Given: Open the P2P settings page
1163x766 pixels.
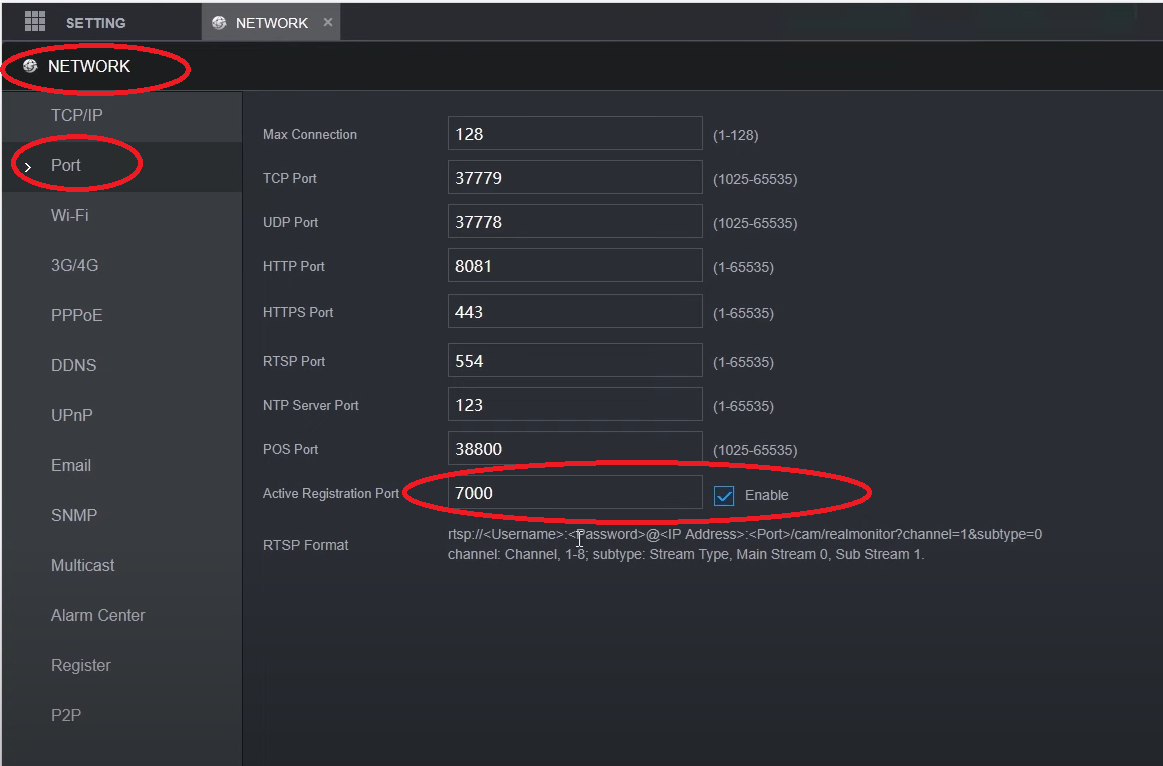Looking at the screenshot, I should pos(65,716).
